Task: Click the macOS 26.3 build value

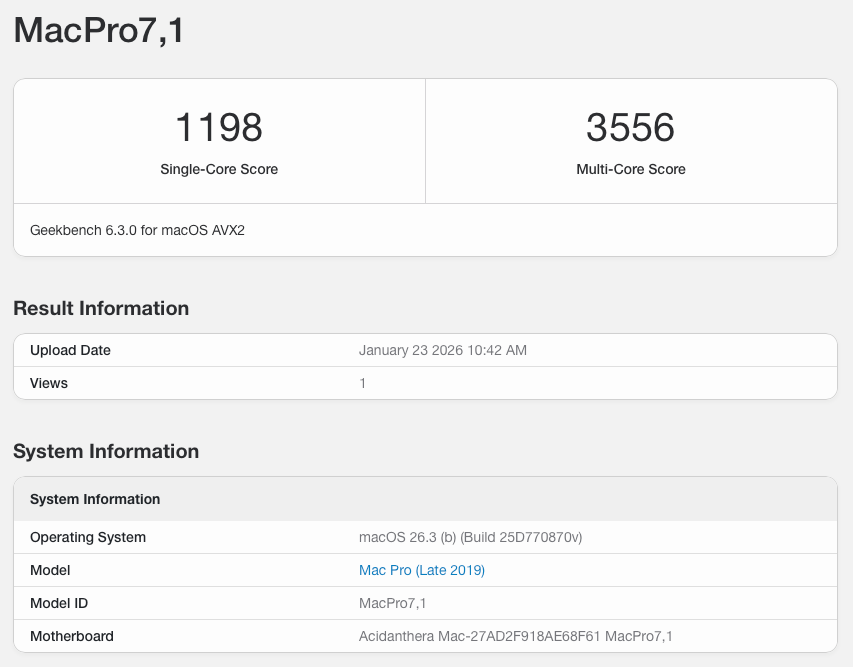Action: click(x=470, y=537)
